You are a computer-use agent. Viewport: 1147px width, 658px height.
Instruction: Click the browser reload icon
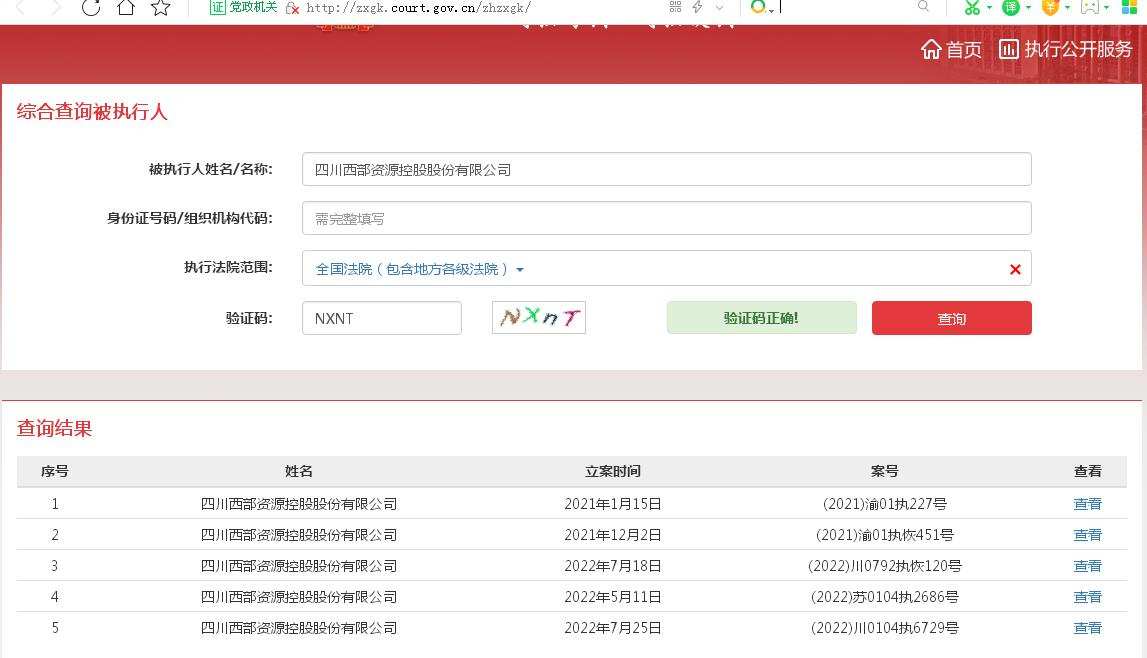point(91,7)
